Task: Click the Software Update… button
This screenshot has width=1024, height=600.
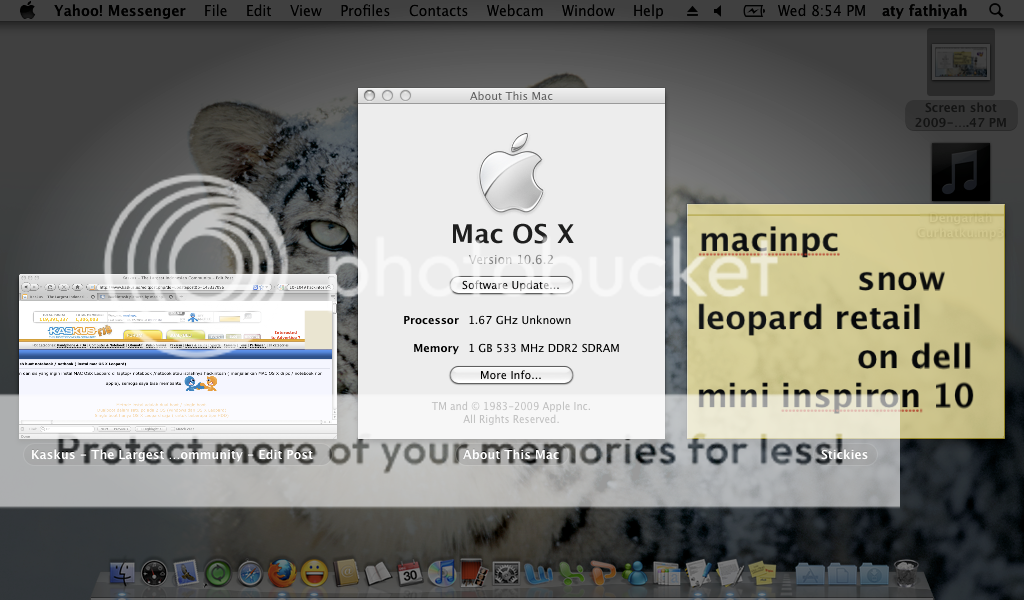Action: pos(511,285)
